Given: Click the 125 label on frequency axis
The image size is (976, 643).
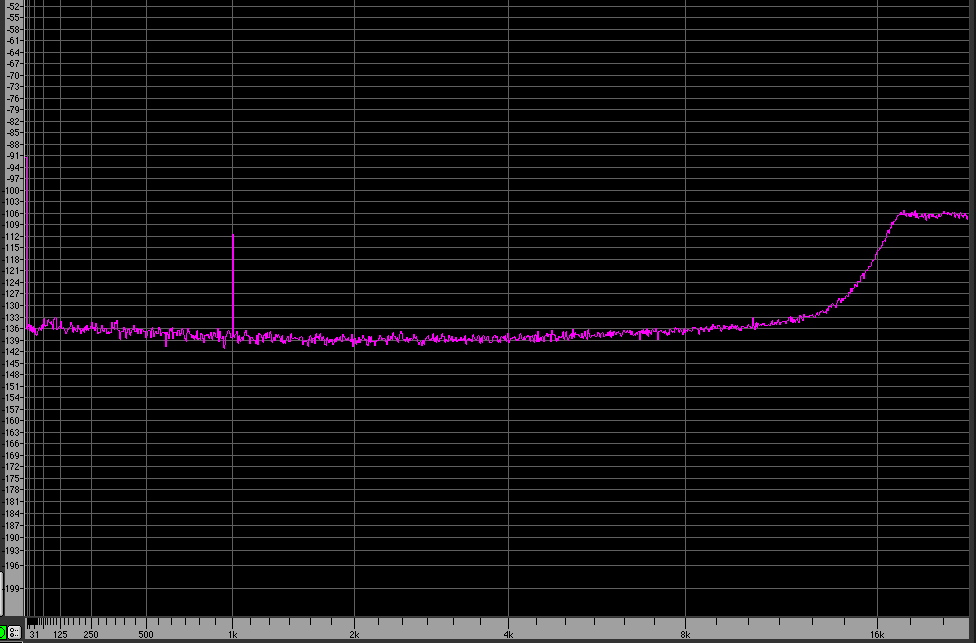Looking at the screenshot, I should click(x=60, y=635).
